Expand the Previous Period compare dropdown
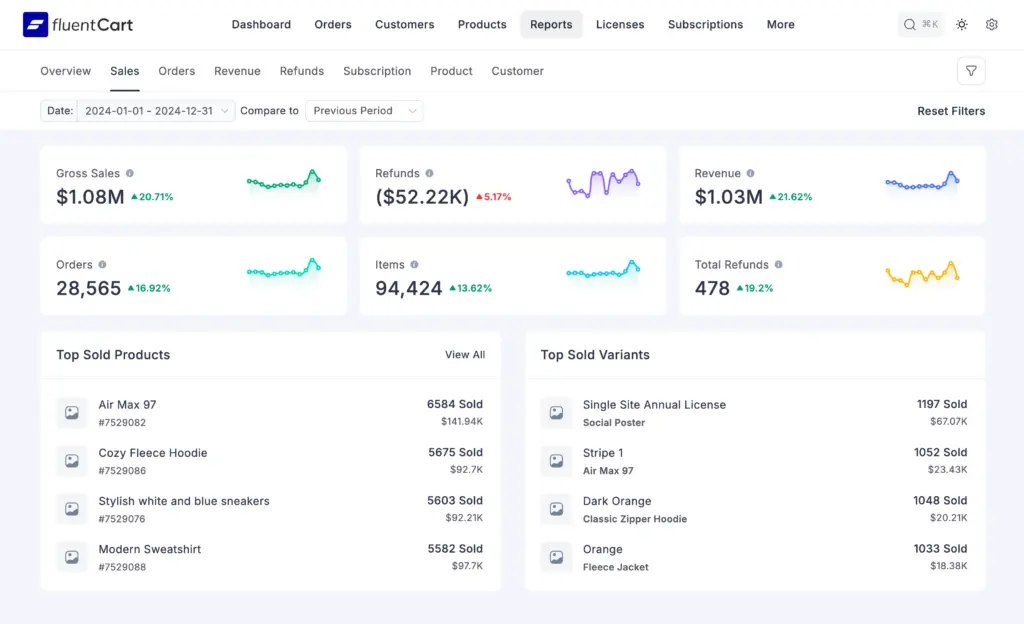Viewport: 1024px width, 624px height. click(364, 111)
